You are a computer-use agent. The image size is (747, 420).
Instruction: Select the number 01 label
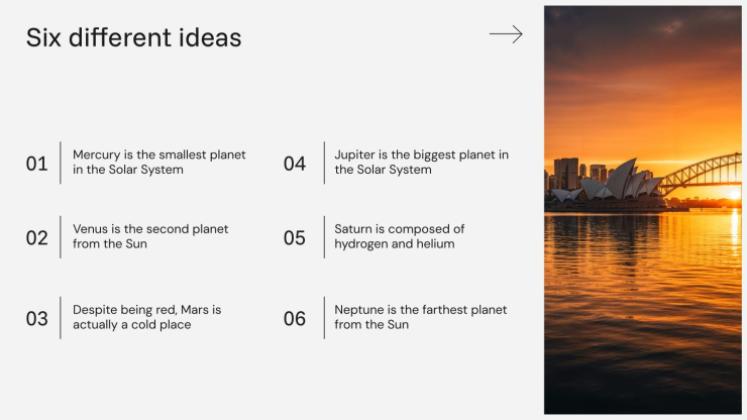click(x=37, y=163)
